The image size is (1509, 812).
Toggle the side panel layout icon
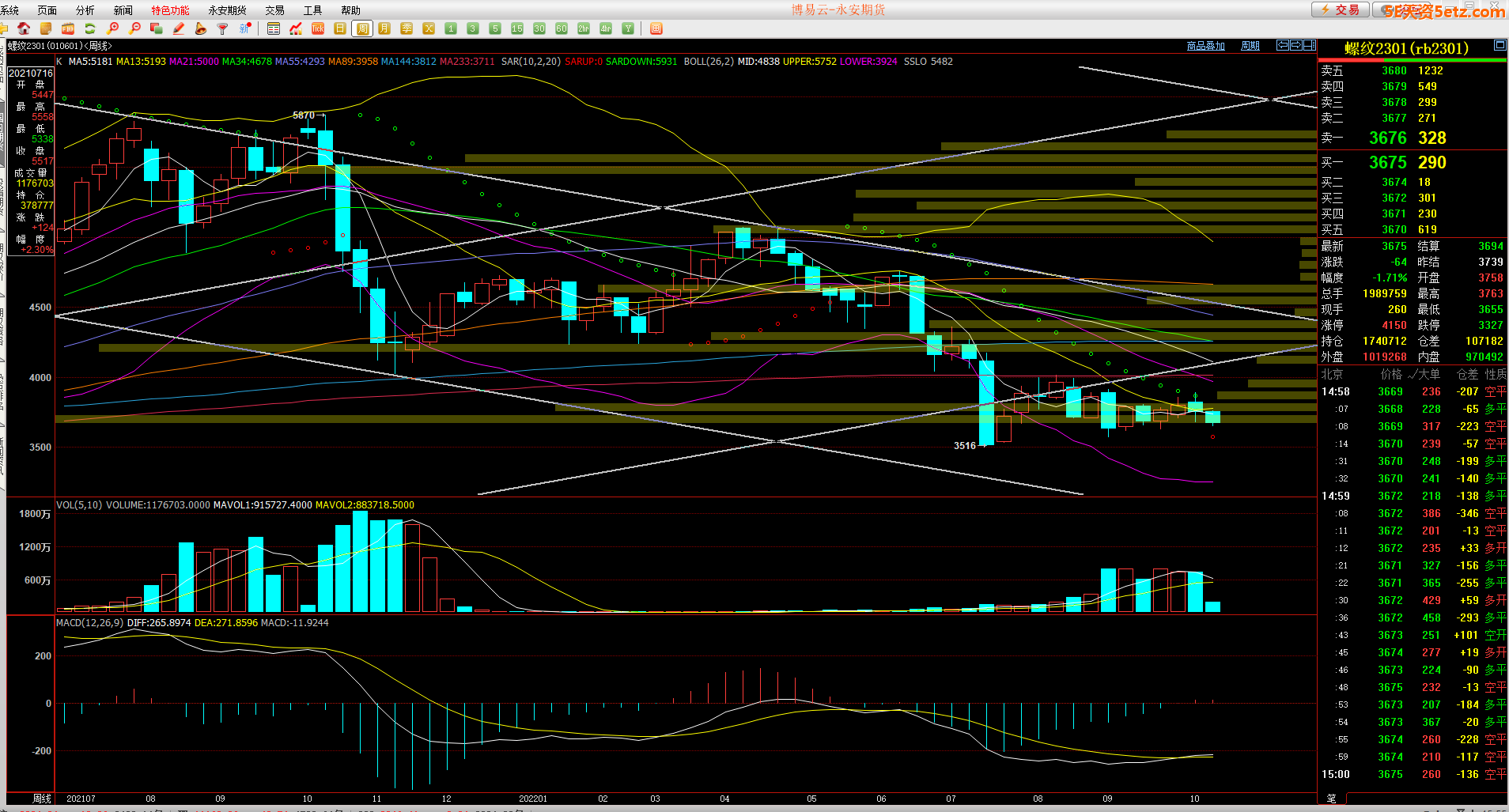coord(1310,45)
